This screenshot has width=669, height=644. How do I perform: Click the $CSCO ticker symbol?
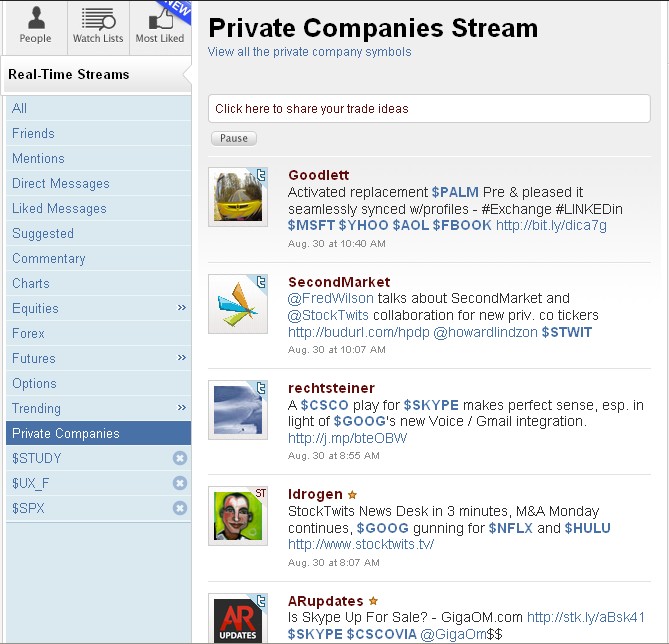pyautogui.click(x=324, y=405)
